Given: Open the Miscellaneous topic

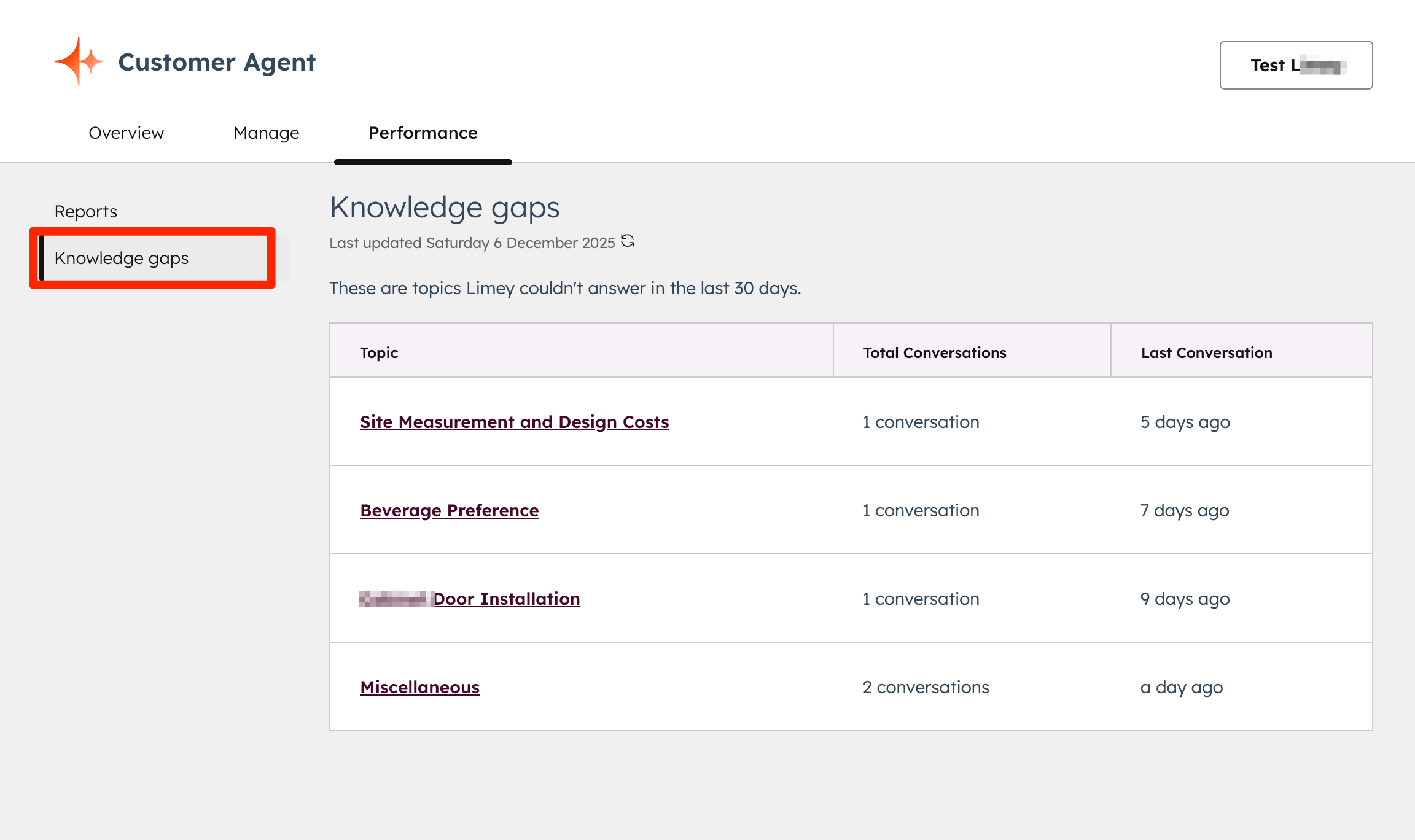Looking at the screenshot, I should tap(419, 687).
